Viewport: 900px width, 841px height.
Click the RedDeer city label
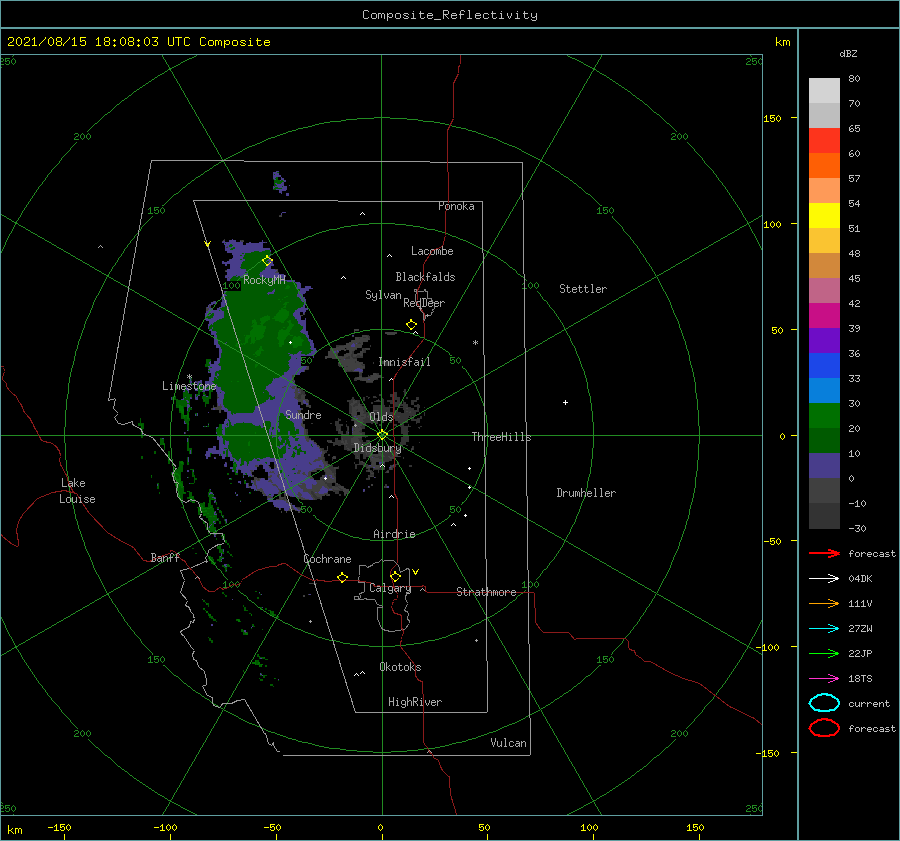424,303
